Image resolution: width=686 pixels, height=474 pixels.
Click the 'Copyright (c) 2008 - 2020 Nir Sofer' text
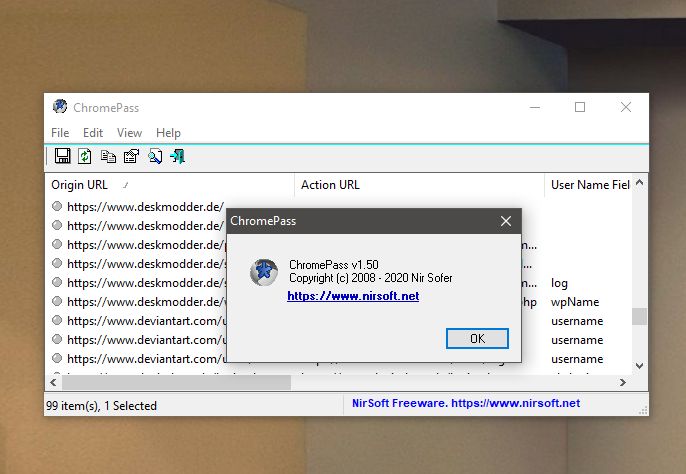tap(371, 278)
